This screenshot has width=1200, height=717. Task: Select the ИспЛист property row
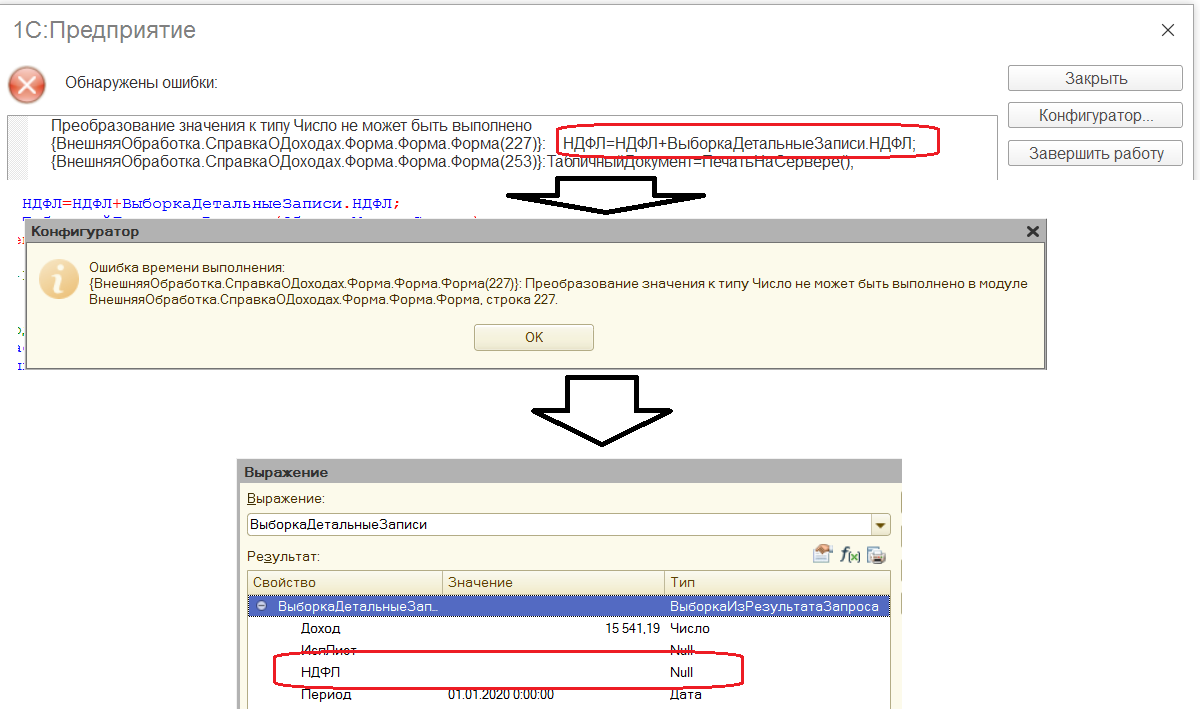(568, 650)
